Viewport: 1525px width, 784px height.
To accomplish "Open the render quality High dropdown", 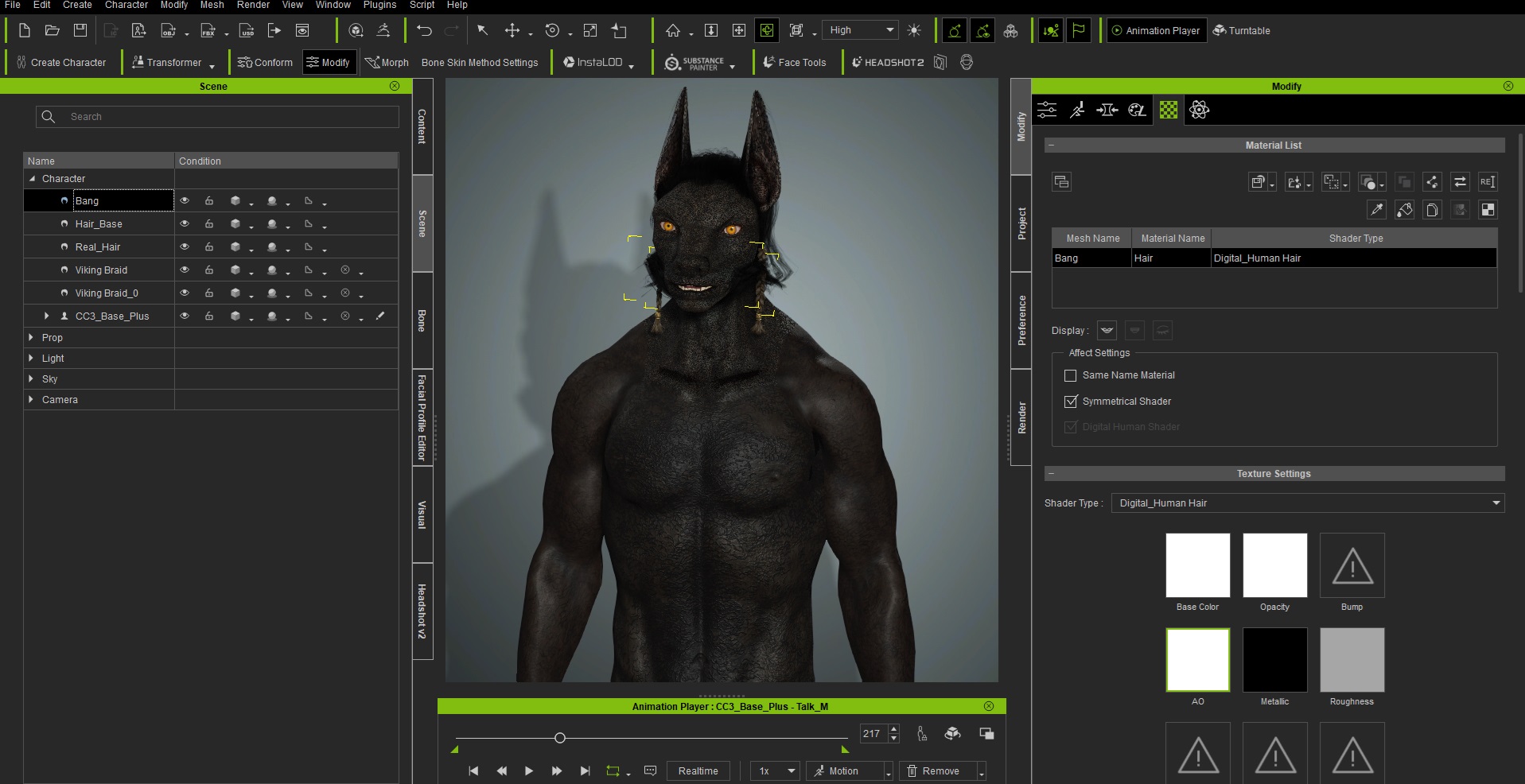I will tap(861, 30).
